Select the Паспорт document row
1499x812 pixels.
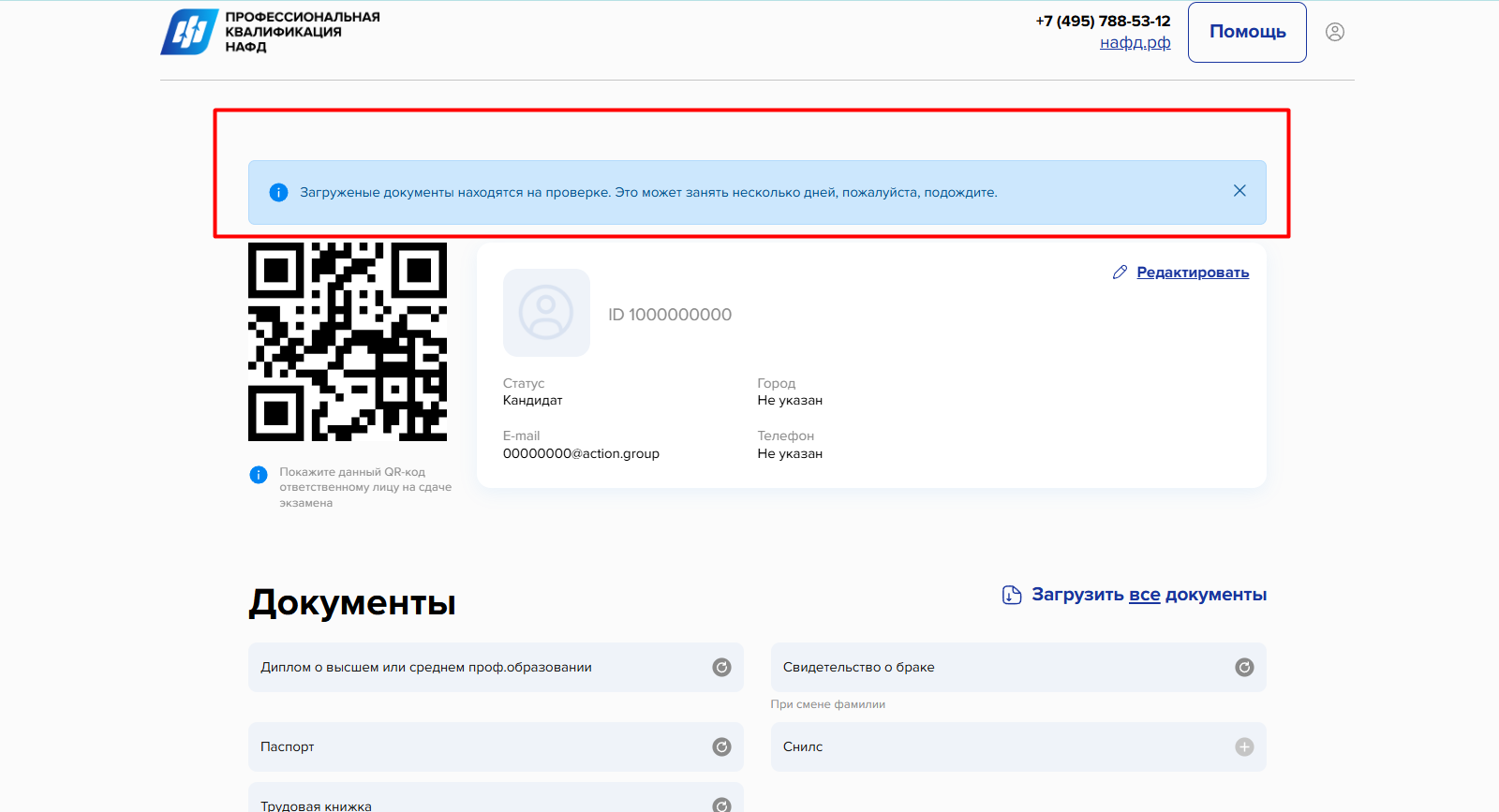tap(496, 746)
